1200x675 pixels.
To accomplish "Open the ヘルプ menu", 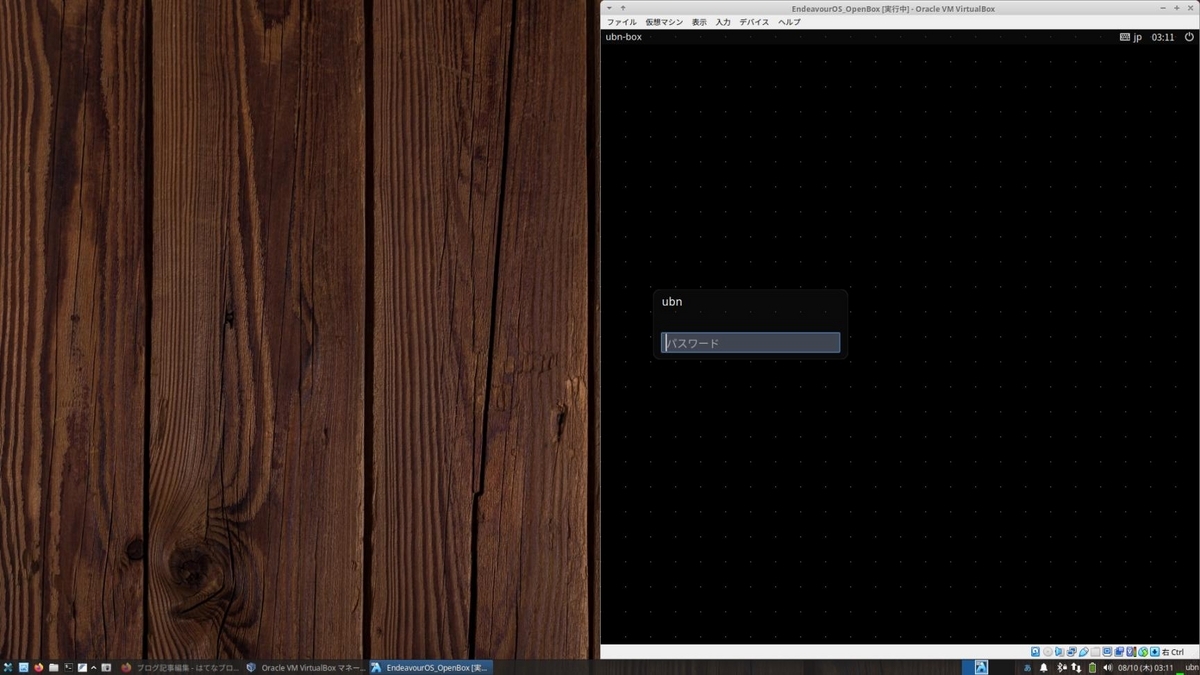I will [x=789, y=22].
